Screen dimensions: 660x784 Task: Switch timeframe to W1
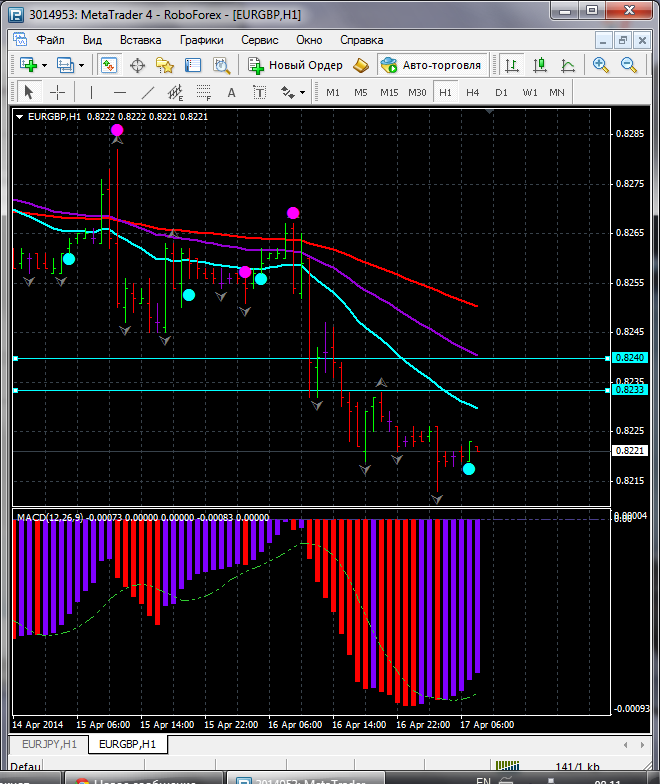pyautogui.click(x=530, y=92)
